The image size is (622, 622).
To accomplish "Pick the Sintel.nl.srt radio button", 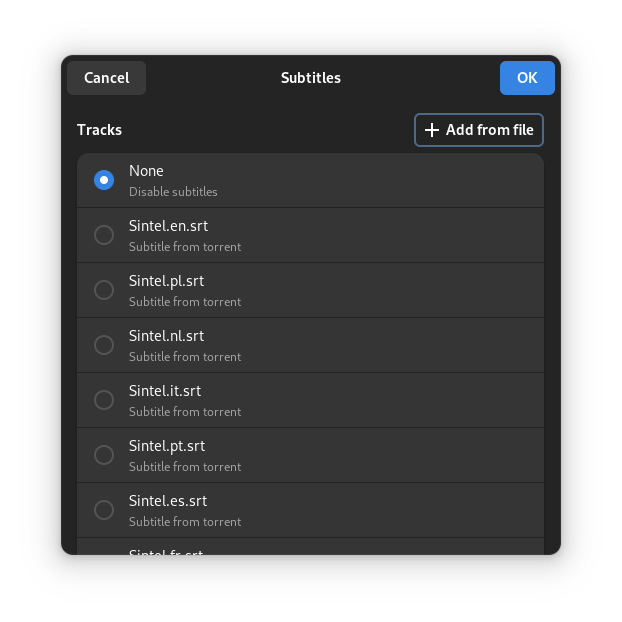I will pos(104,345).
